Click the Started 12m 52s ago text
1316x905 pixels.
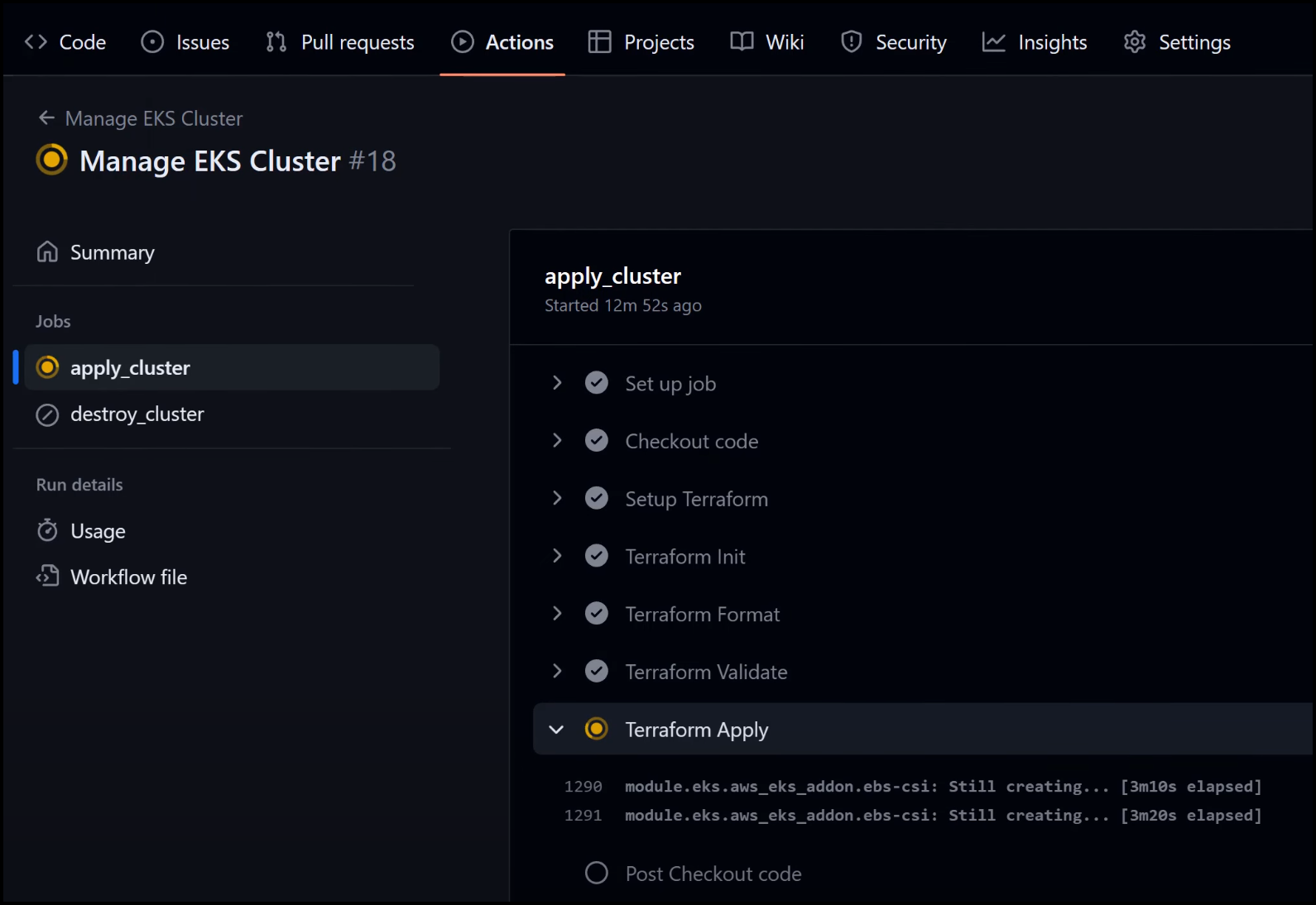(x=623, y=305)
